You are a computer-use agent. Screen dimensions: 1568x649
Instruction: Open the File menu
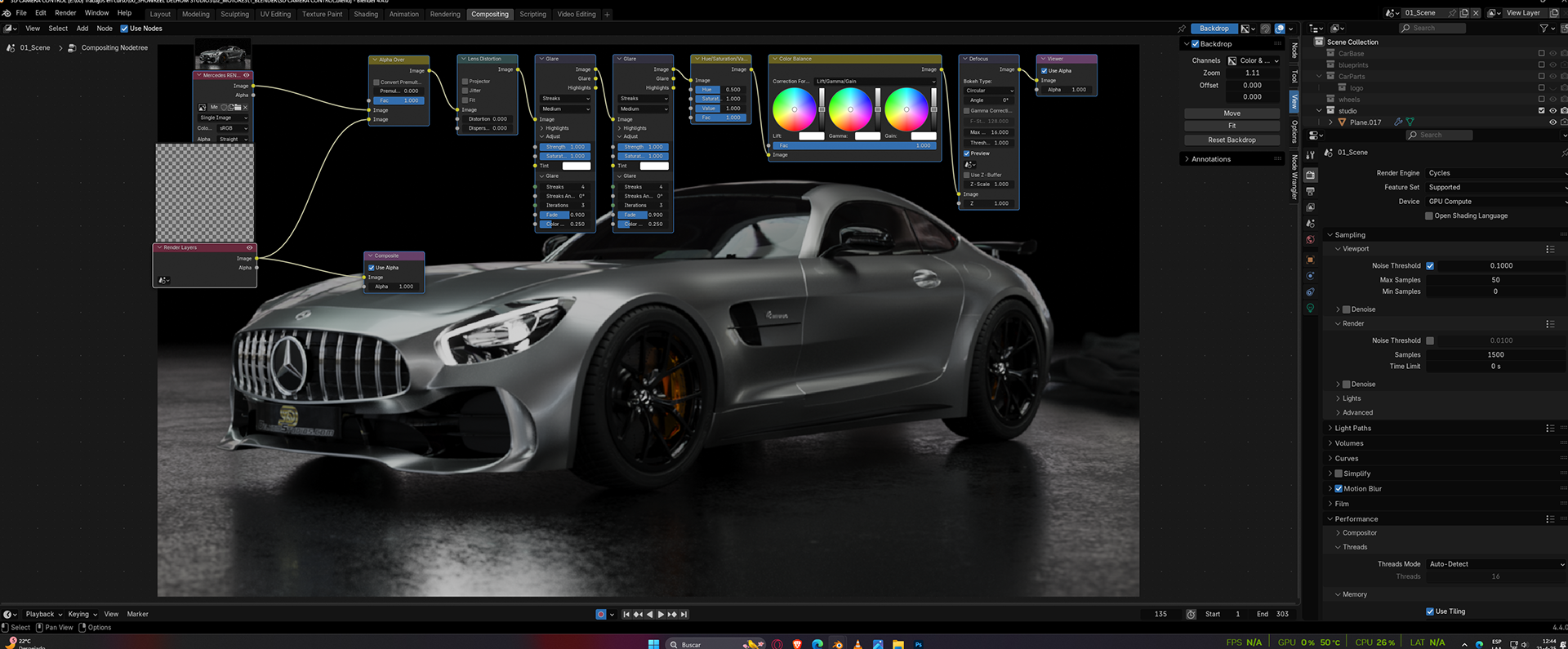tap(21, 13)
